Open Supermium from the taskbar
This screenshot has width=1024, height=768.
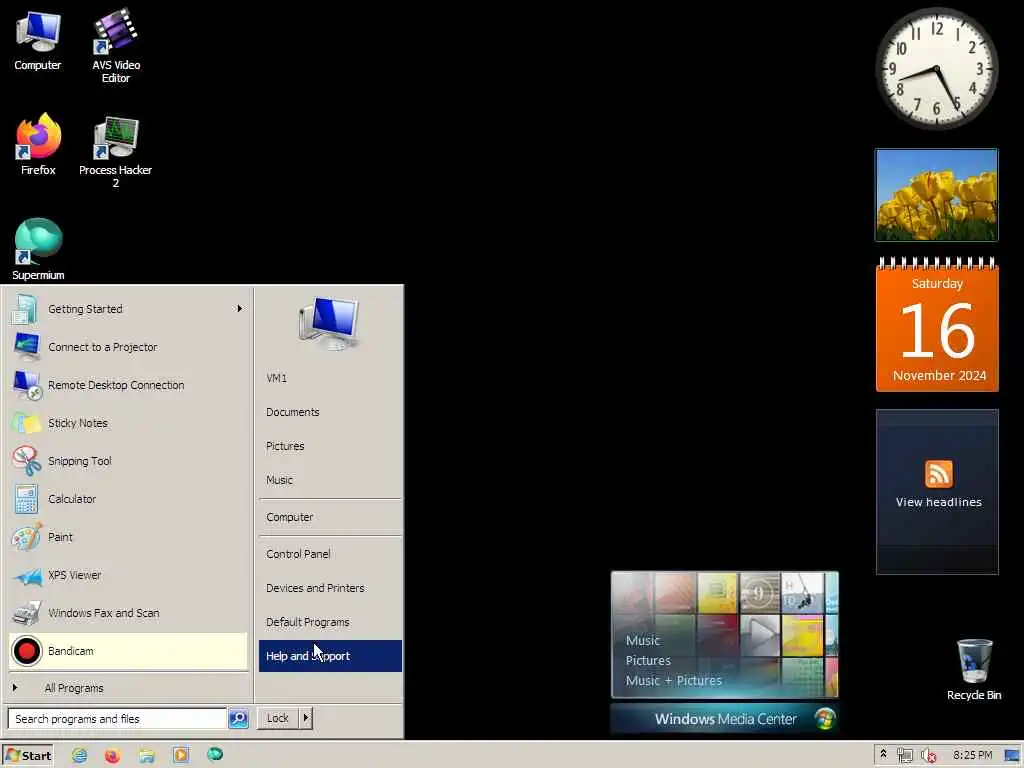(x=215, y=755)
